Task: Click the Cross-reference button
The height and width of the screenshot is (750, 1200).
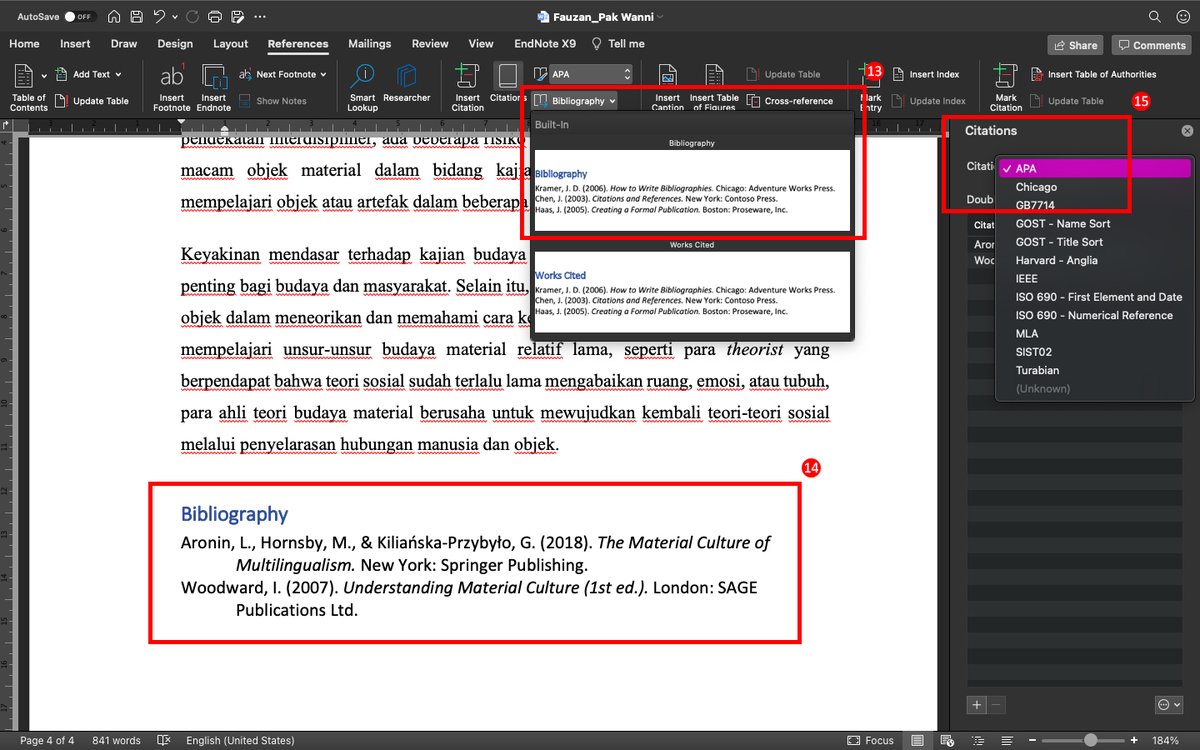Action: click(790, 101)
